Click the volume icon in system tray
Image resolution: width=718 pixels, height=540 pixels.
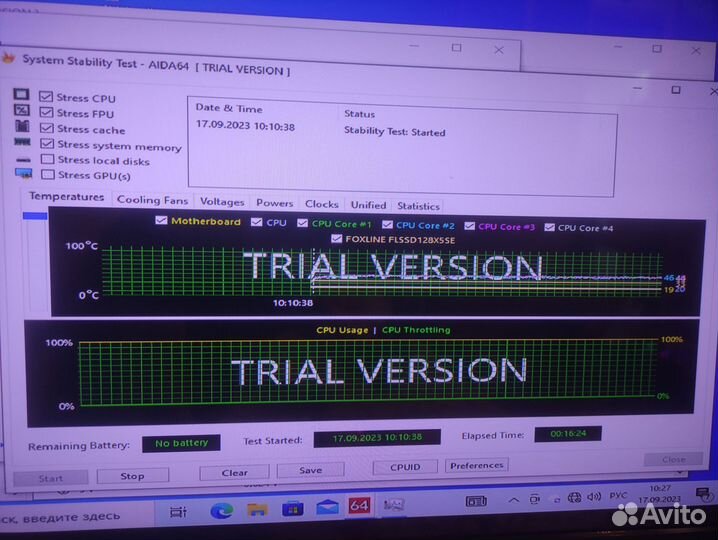point(566,499)
